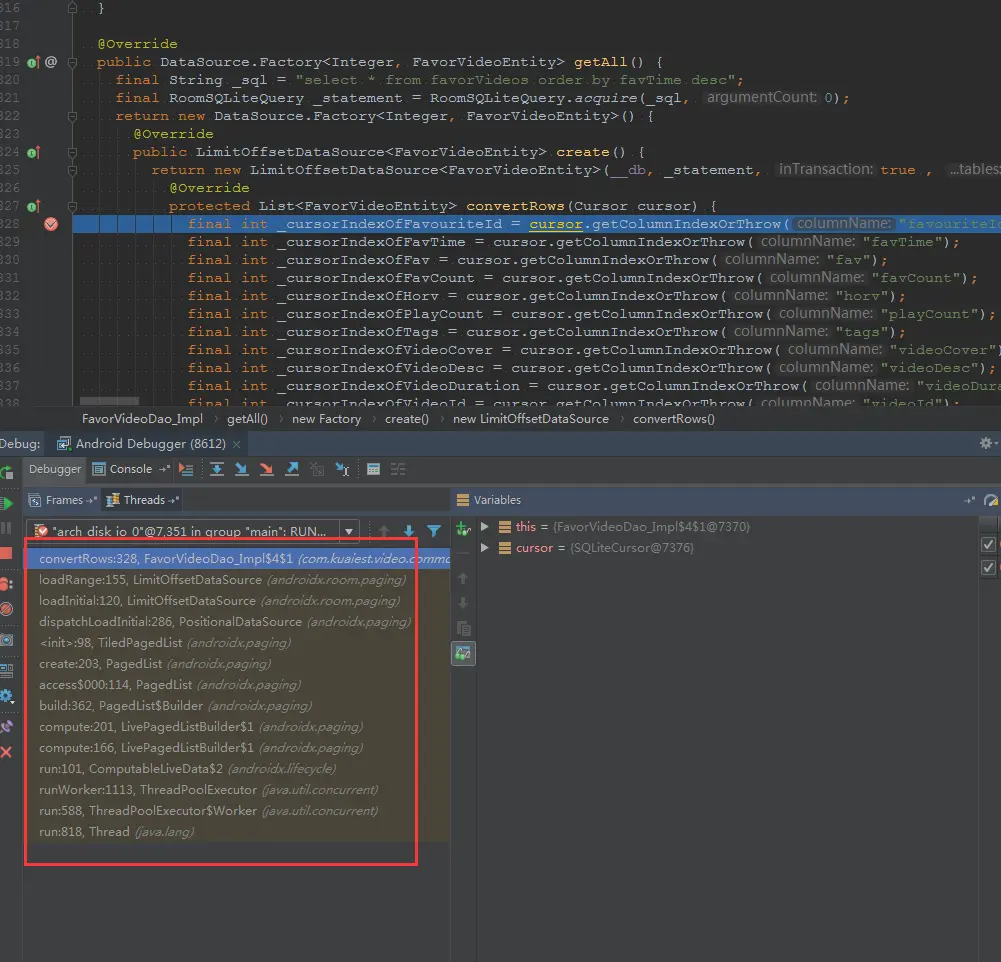
Task: Click the frames filter funnel icon
Action: (x=434, y=530)
